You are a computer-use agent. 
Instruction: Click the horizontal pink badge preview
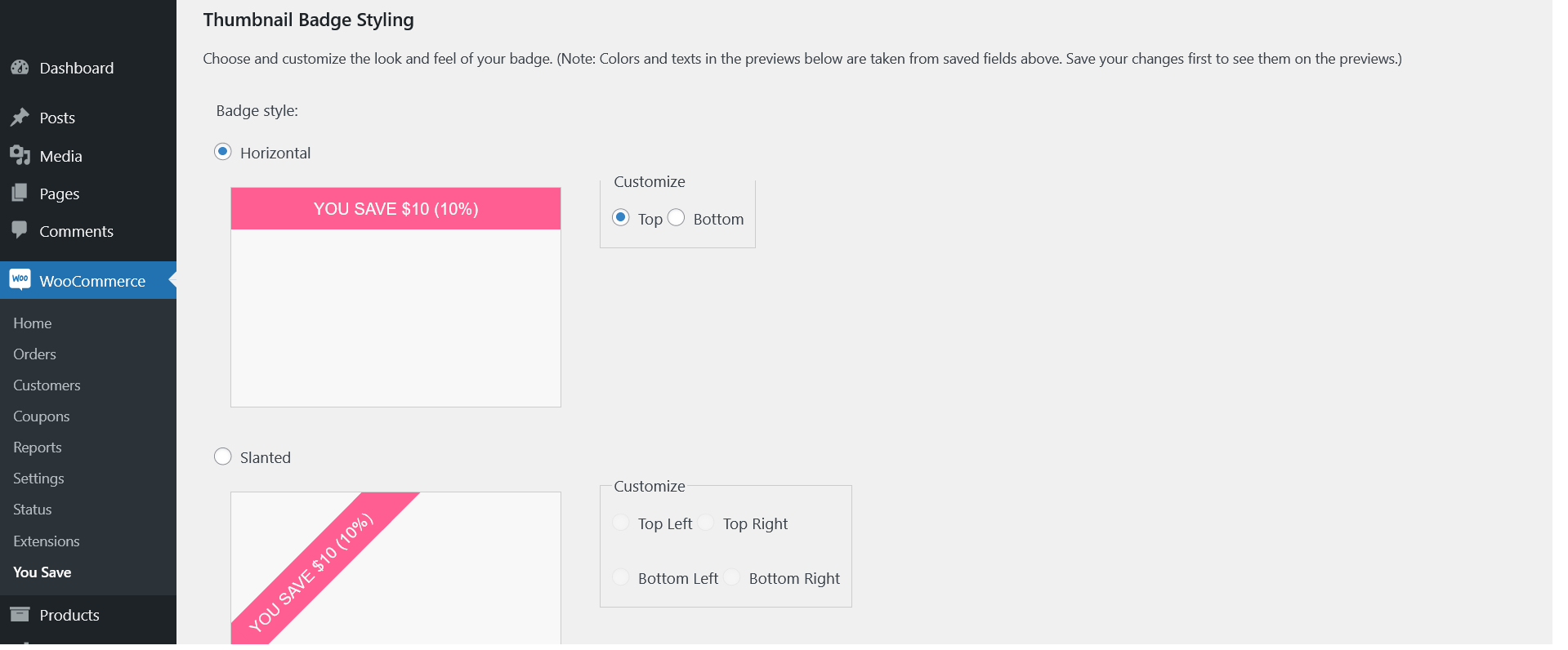395,209
